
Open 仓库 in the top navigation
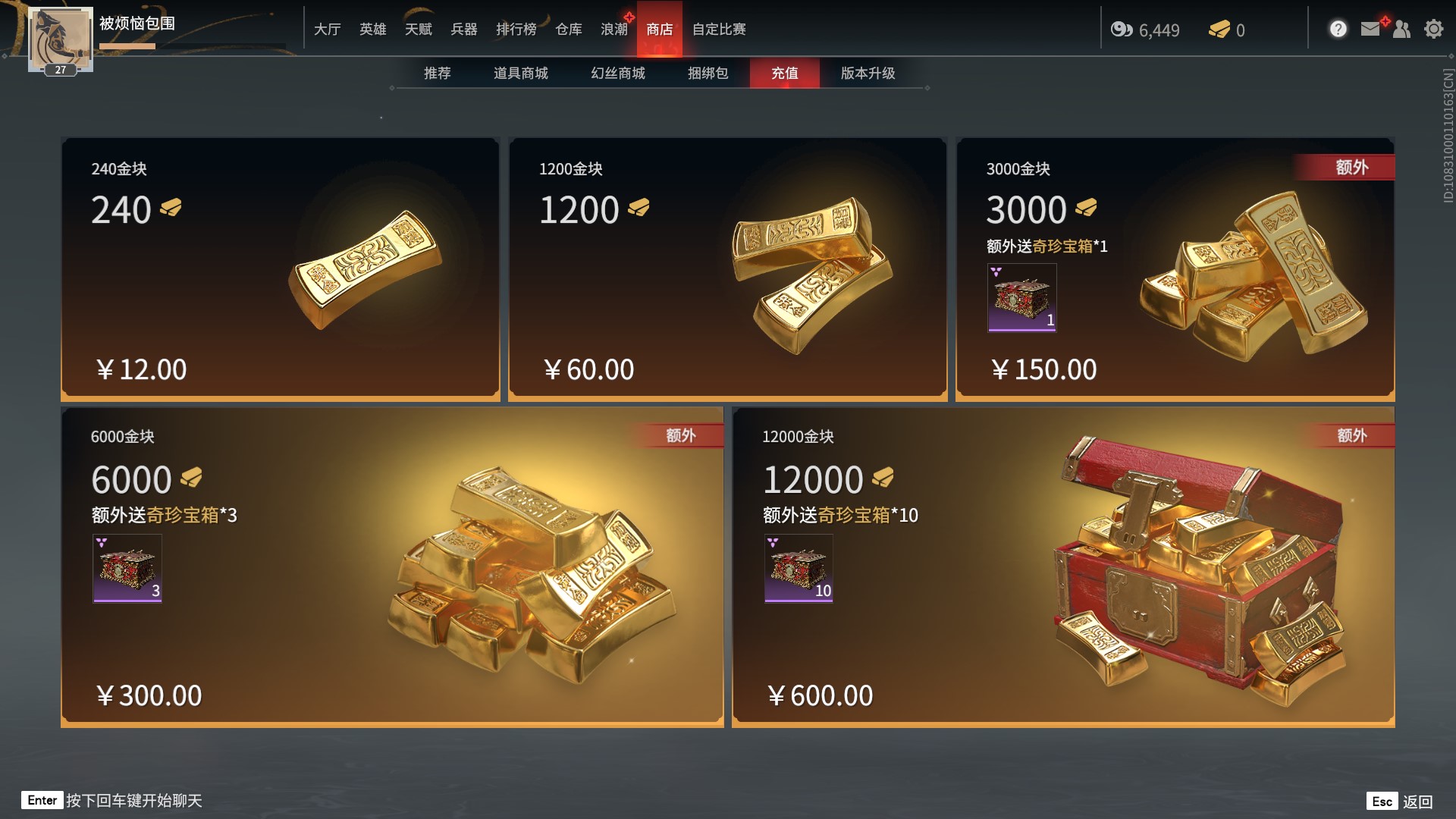point(569,29)
